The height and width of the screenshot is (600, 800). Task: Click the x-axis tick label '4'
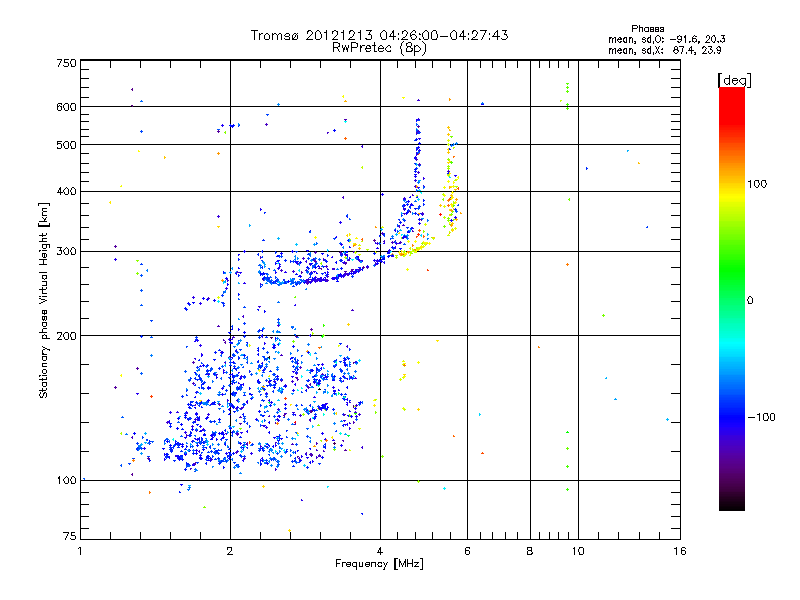[380, 551]
